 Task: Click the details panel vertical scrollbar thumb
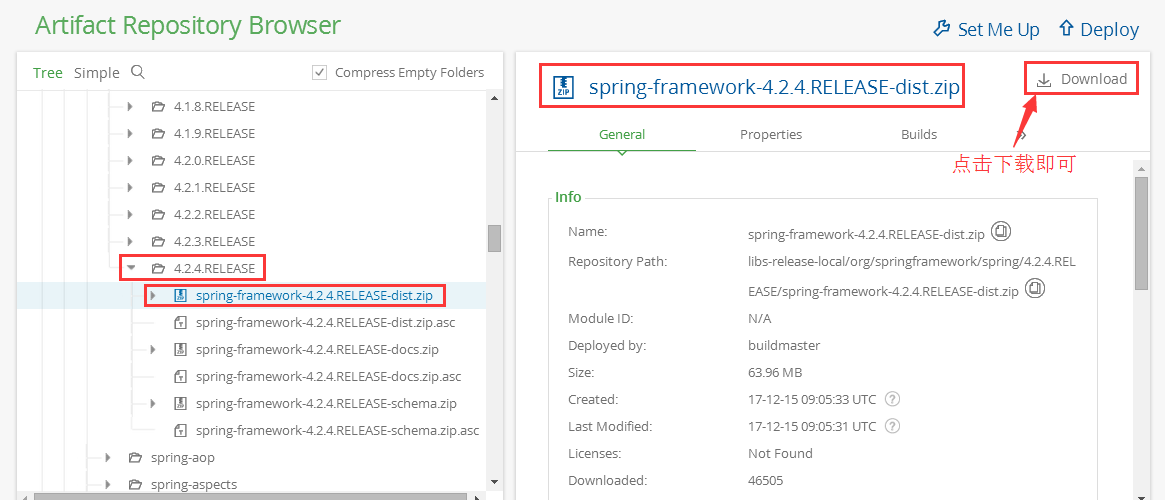point(1142,233)
